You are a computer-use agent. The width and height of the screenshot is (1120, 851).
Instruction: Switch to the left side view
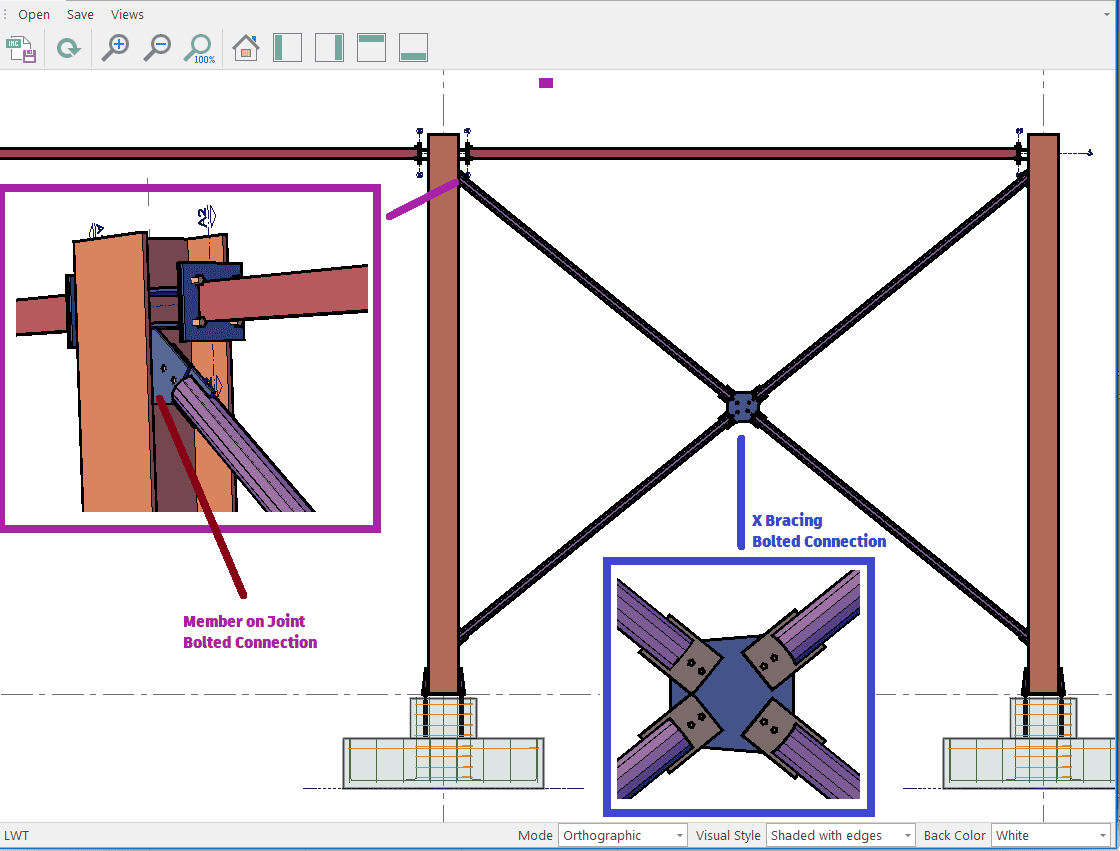point(288,48)
